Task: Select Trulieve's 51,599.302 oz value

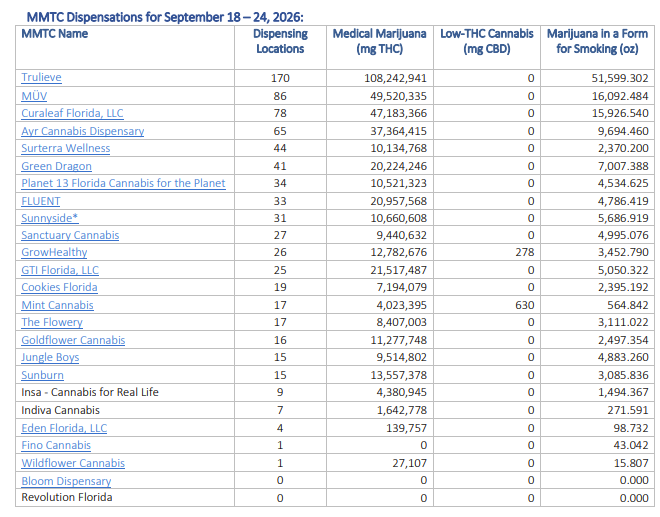Action: pos(620,78)
